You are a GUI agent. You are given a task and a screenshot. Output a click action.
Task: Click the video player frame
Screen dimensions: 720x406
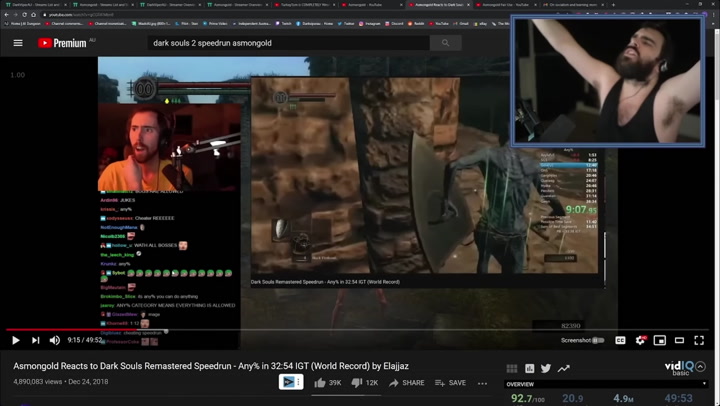pyautogui.click(x=357, y=202)
